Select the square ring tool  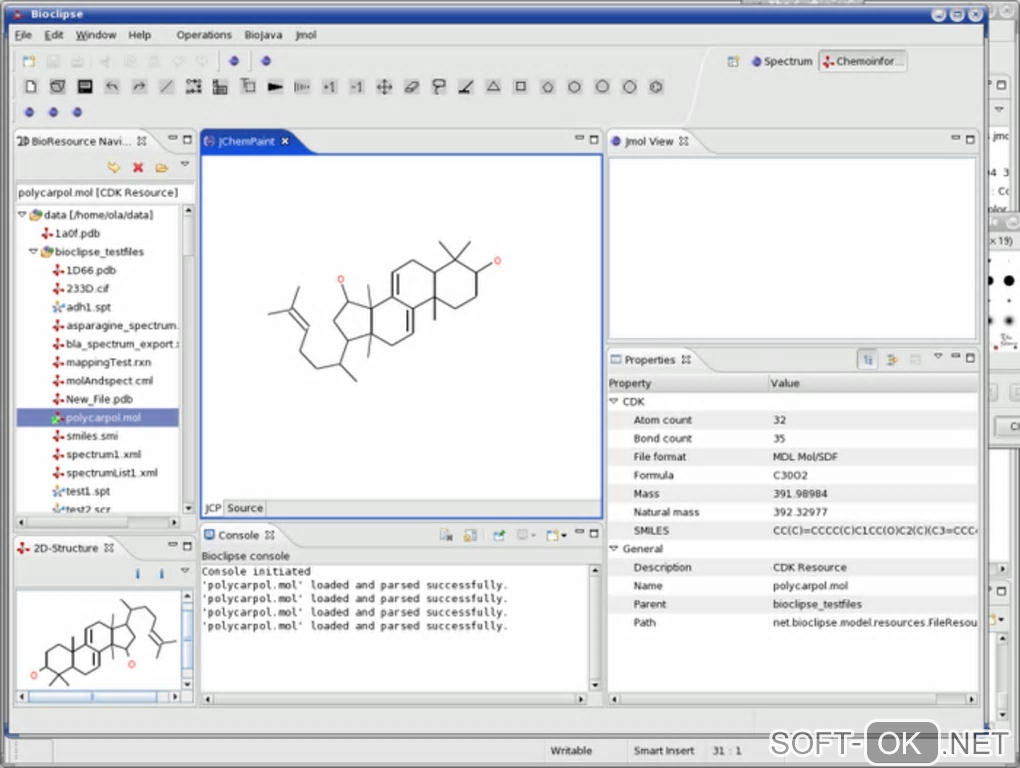[520, 86]
